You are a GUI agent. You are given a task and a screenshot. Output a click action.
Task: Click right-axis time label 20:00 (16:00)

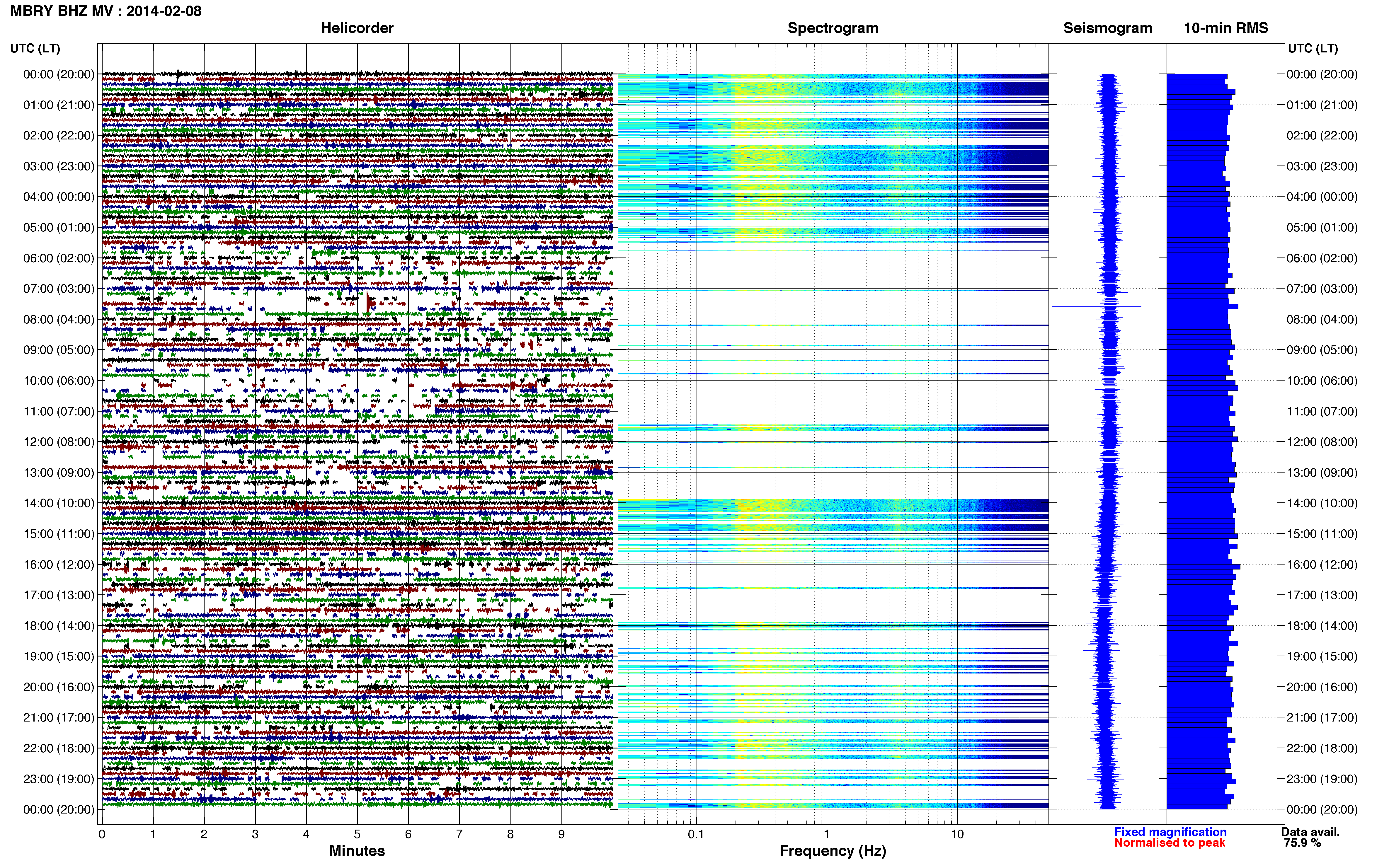[1322, 687]
